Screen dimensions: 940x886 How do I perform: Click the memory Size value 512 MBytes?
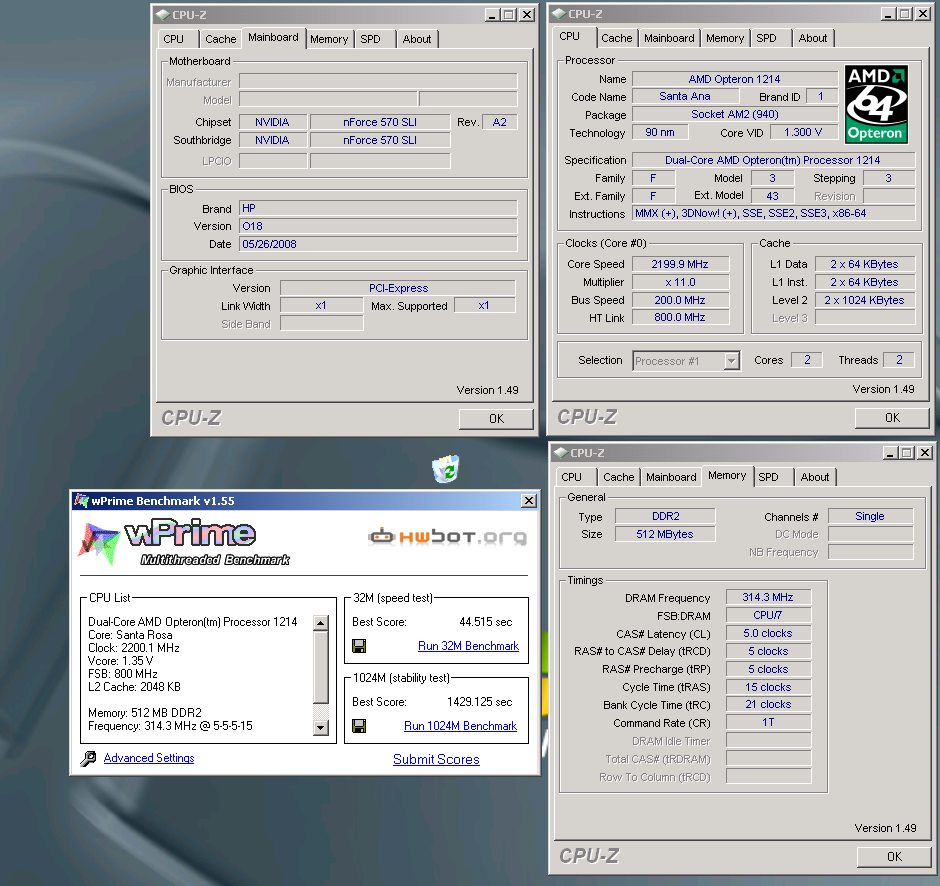tap(665, 534)
